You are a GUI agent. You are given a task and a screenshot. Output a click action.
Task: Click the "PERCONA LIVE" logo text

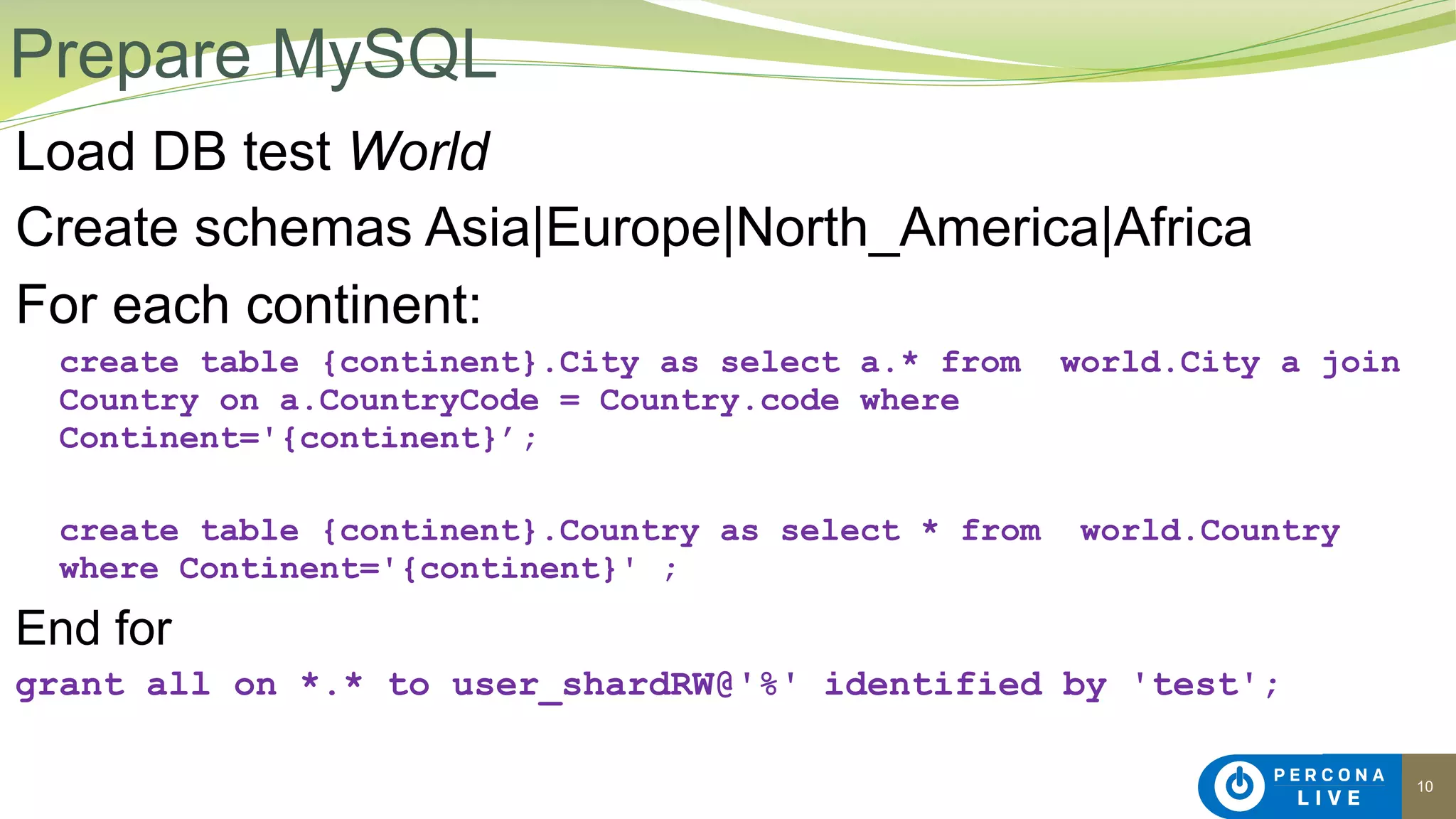[x=1329, y=786]
